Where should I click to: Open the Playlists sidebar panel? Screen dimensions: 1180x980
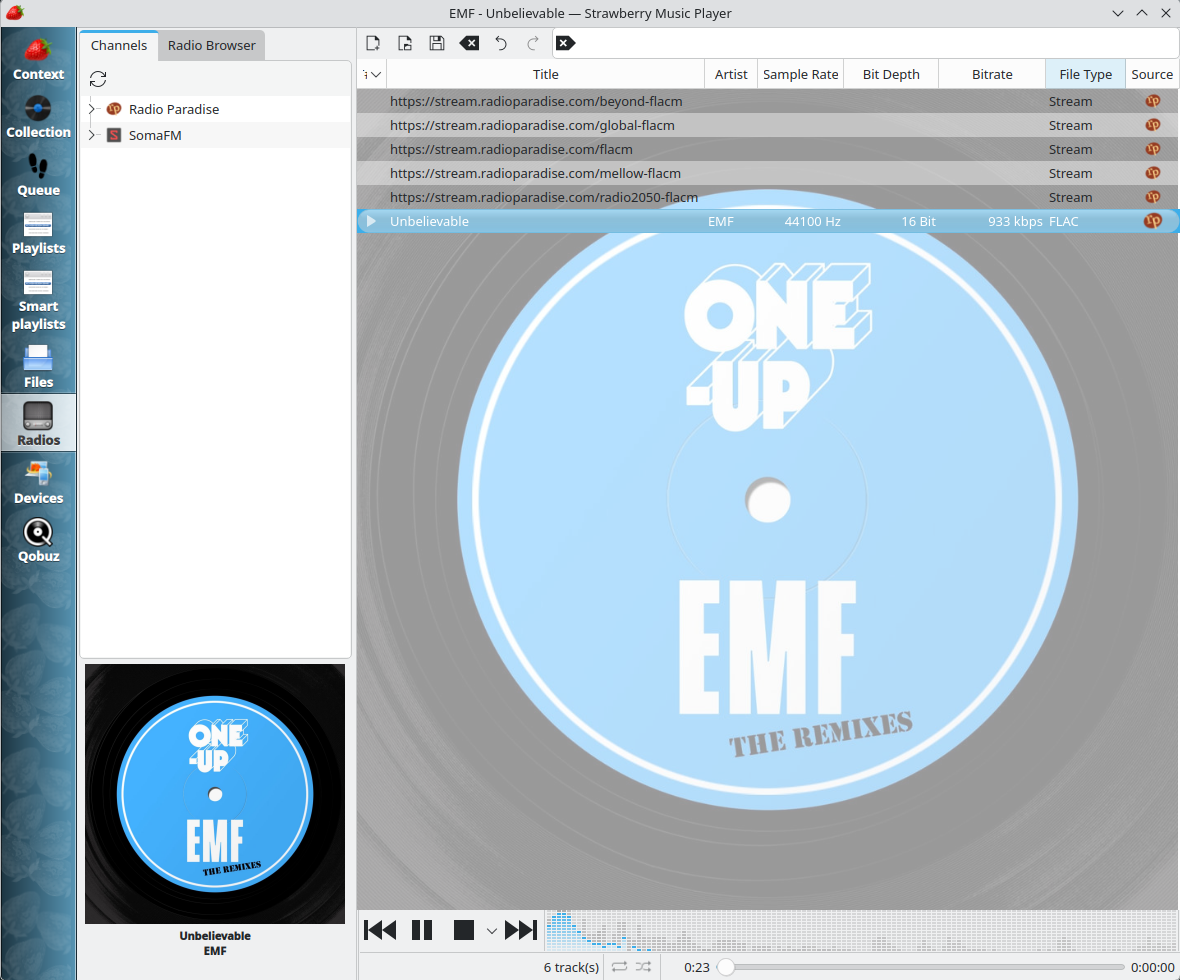click(38, 233)
